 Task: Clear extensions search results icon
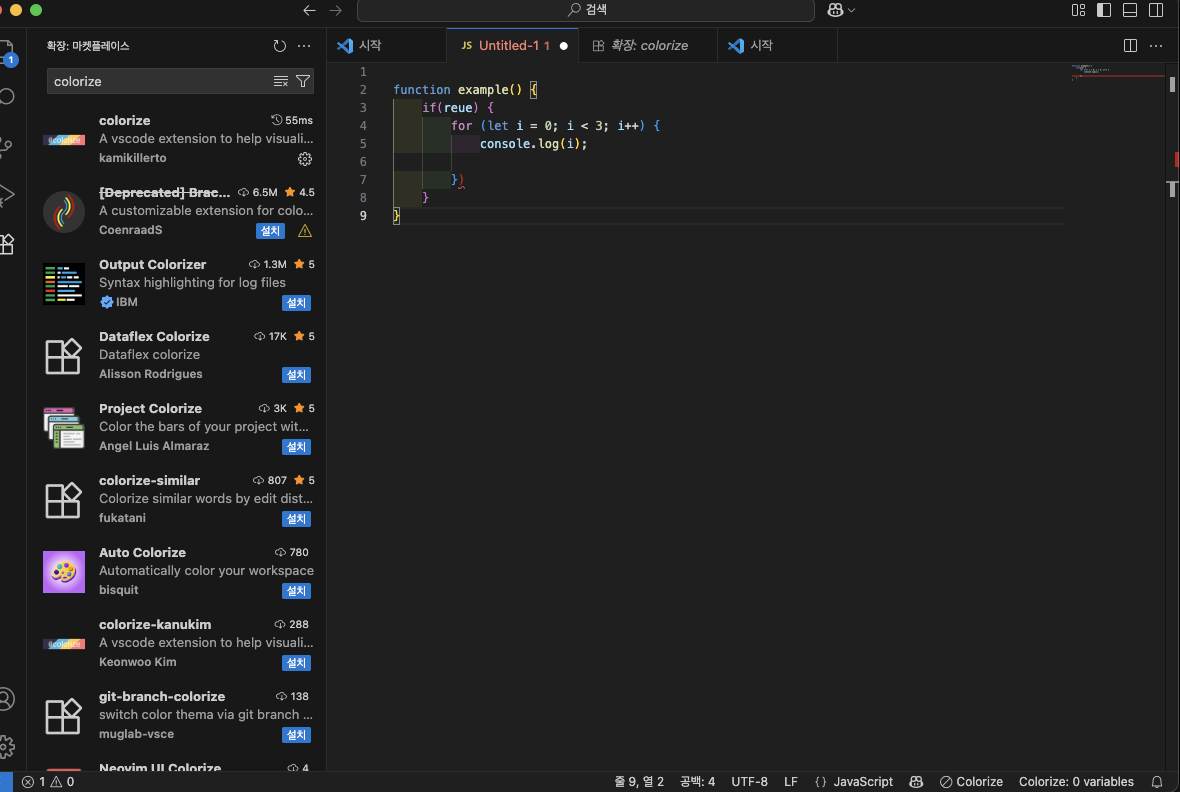tap(281, 81)
